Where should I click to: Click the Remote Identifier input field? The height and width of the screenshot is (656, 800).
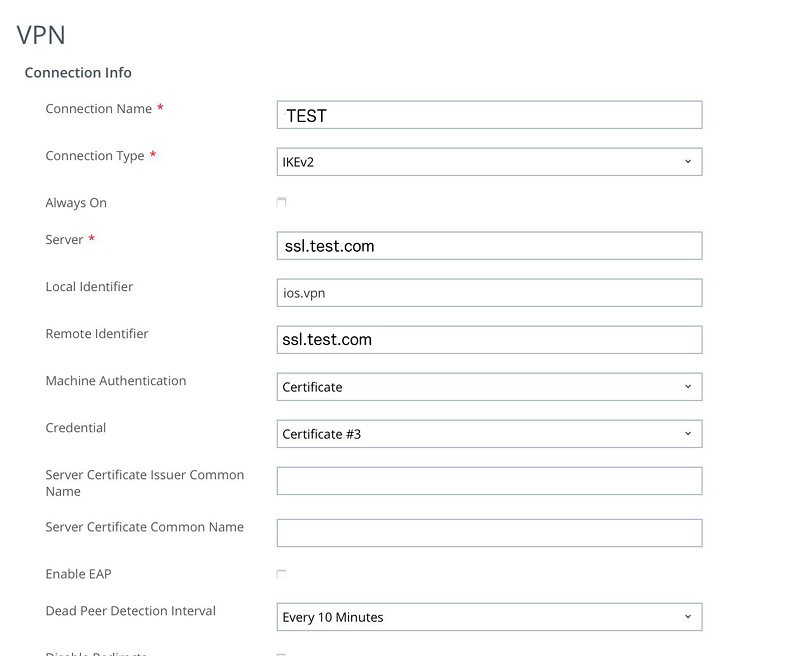coord(489,340)
